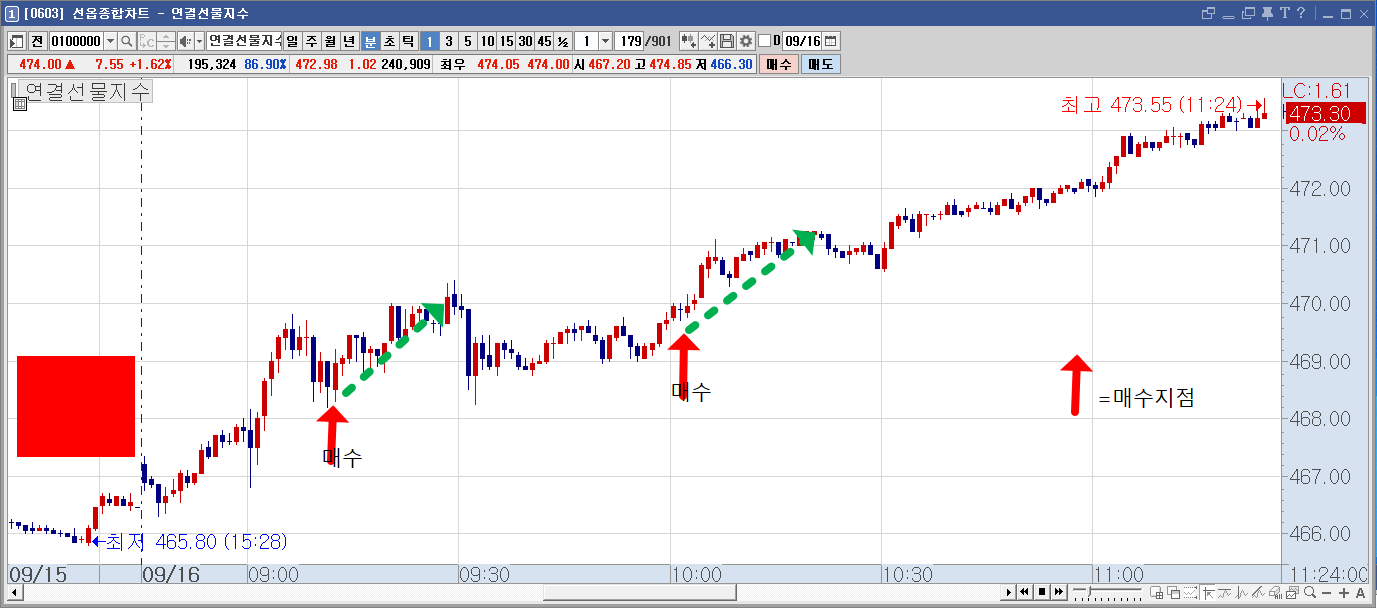Tick the D checkbox beside the date field
This screenshot has height=608, width=1377.
pyautogui.click(x=765, y=41)
